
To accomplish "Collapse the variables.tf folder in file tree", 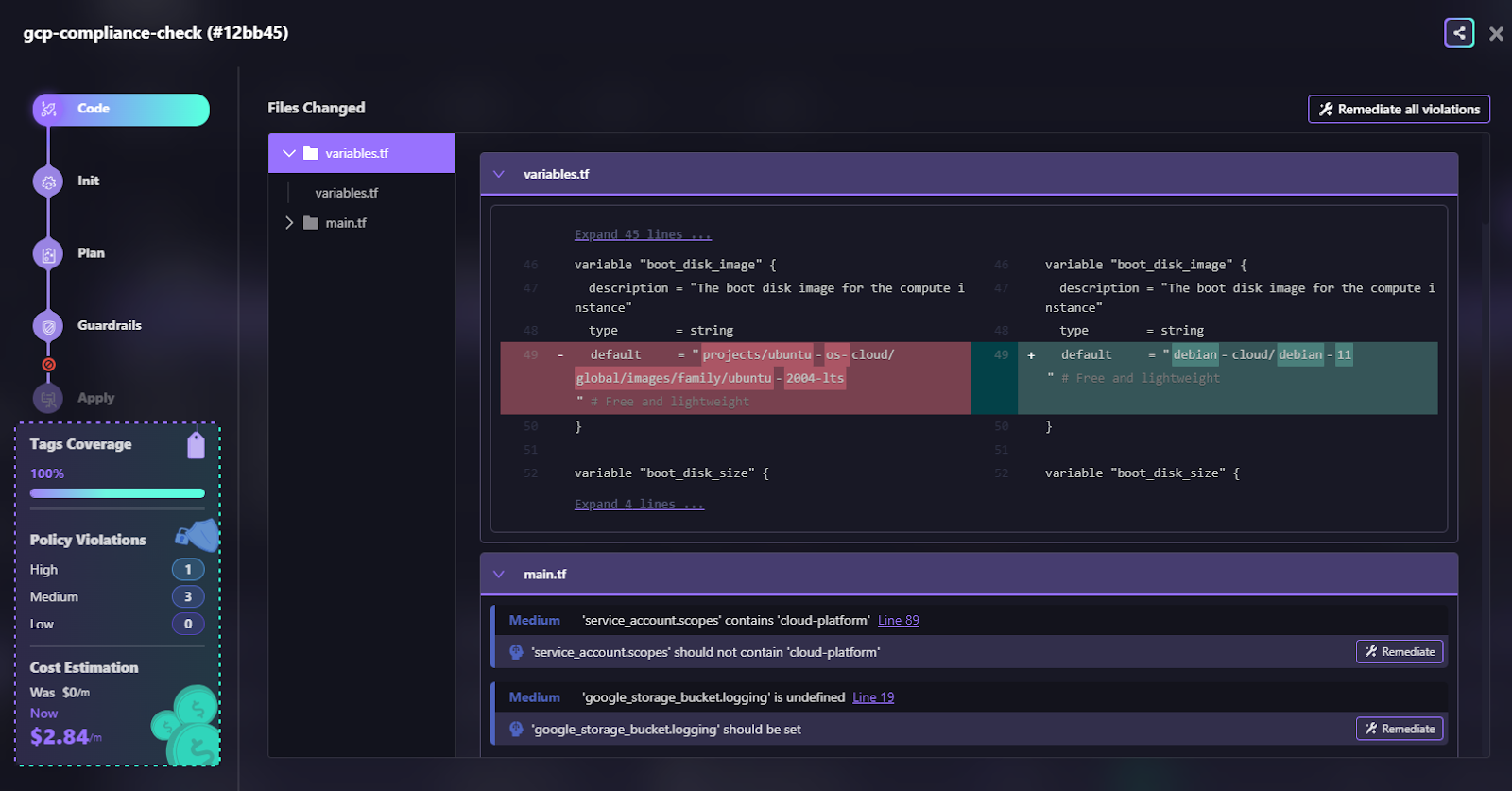I will 289,153.
